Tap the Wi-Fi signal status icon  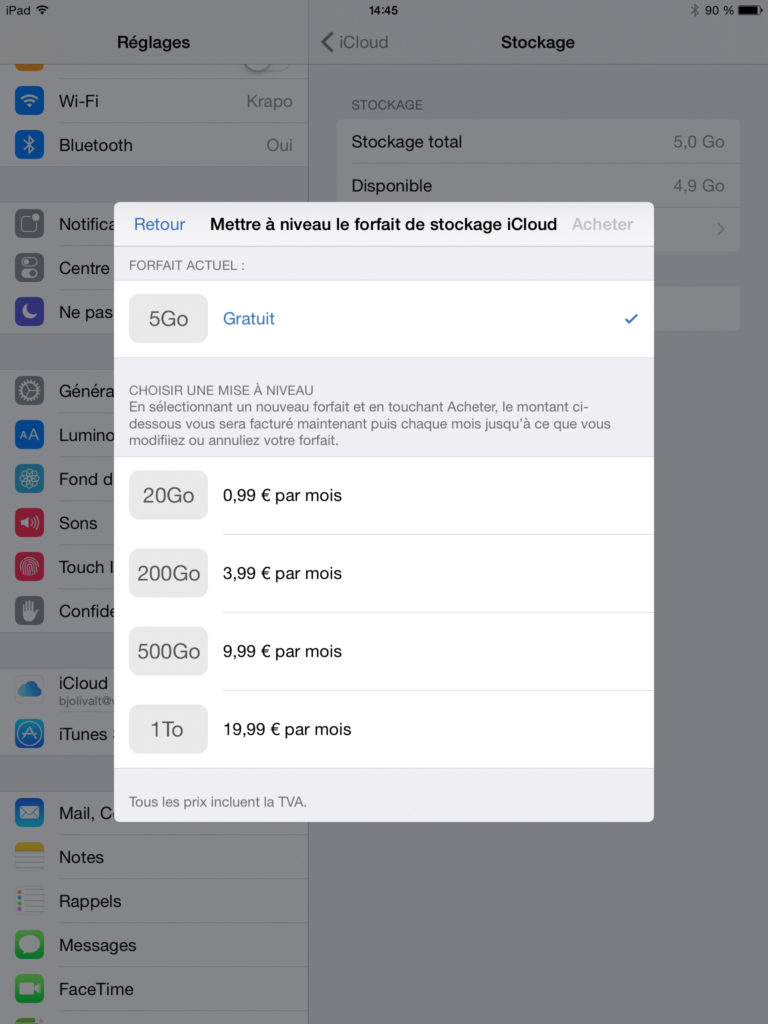(x=42, y=10)
